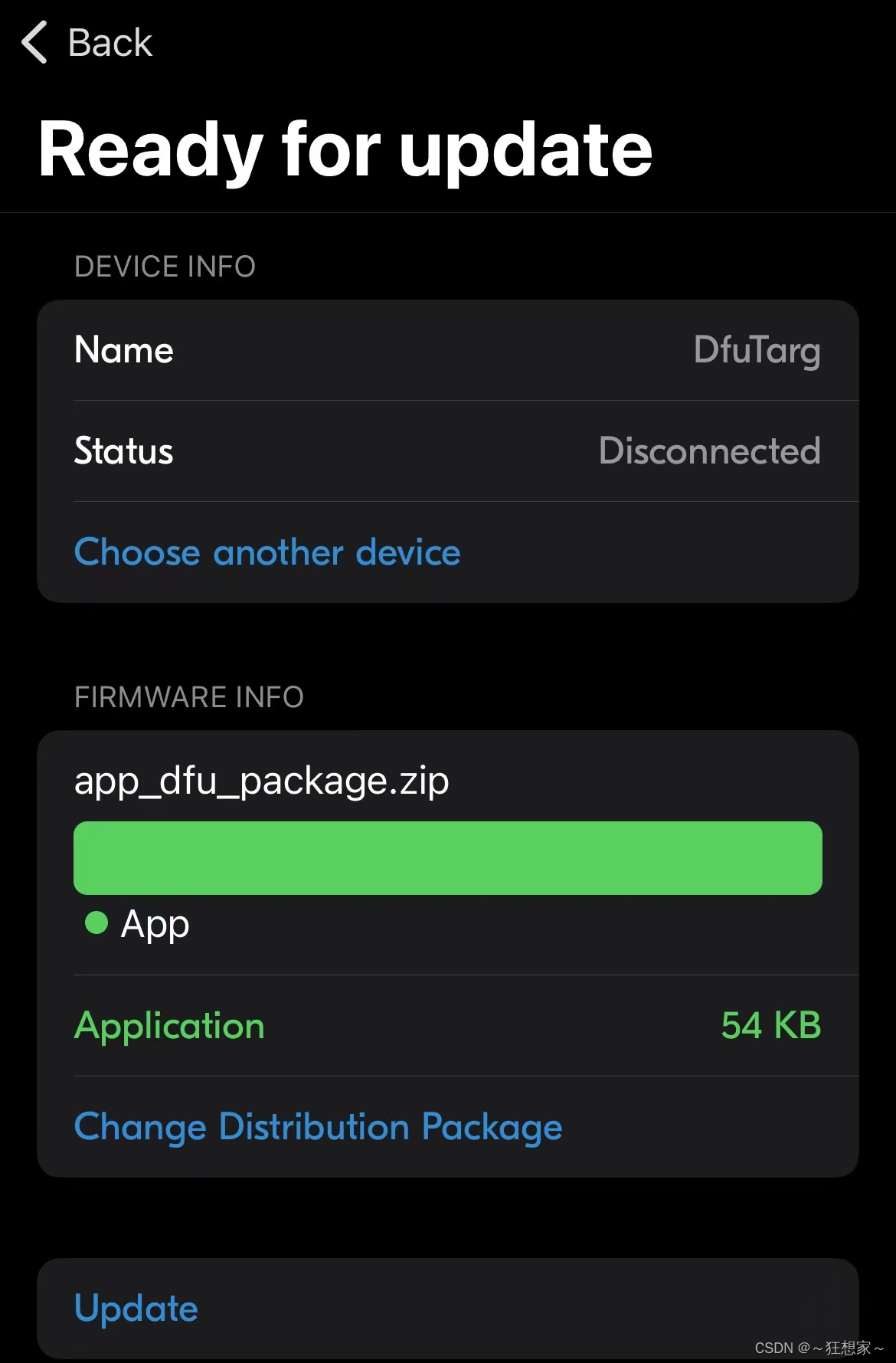Click the 54 KB size value

point(770,1026)
